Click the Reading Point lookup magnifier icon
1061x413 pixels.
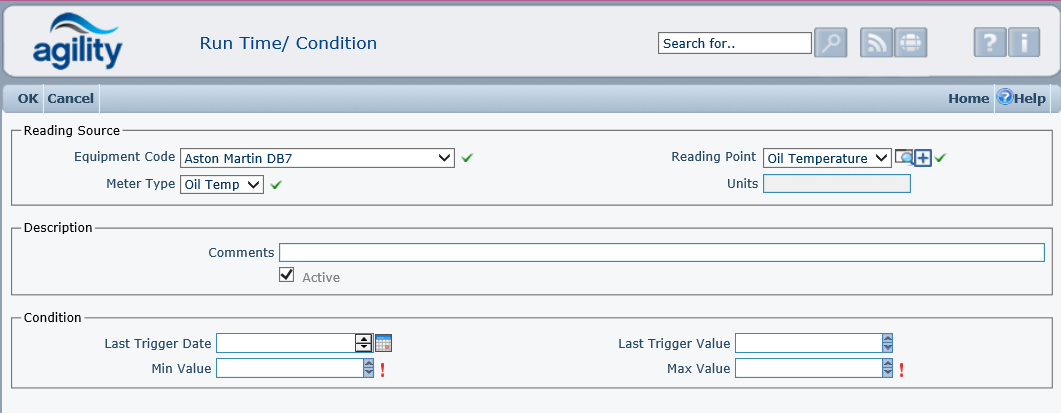pos(904,158)
